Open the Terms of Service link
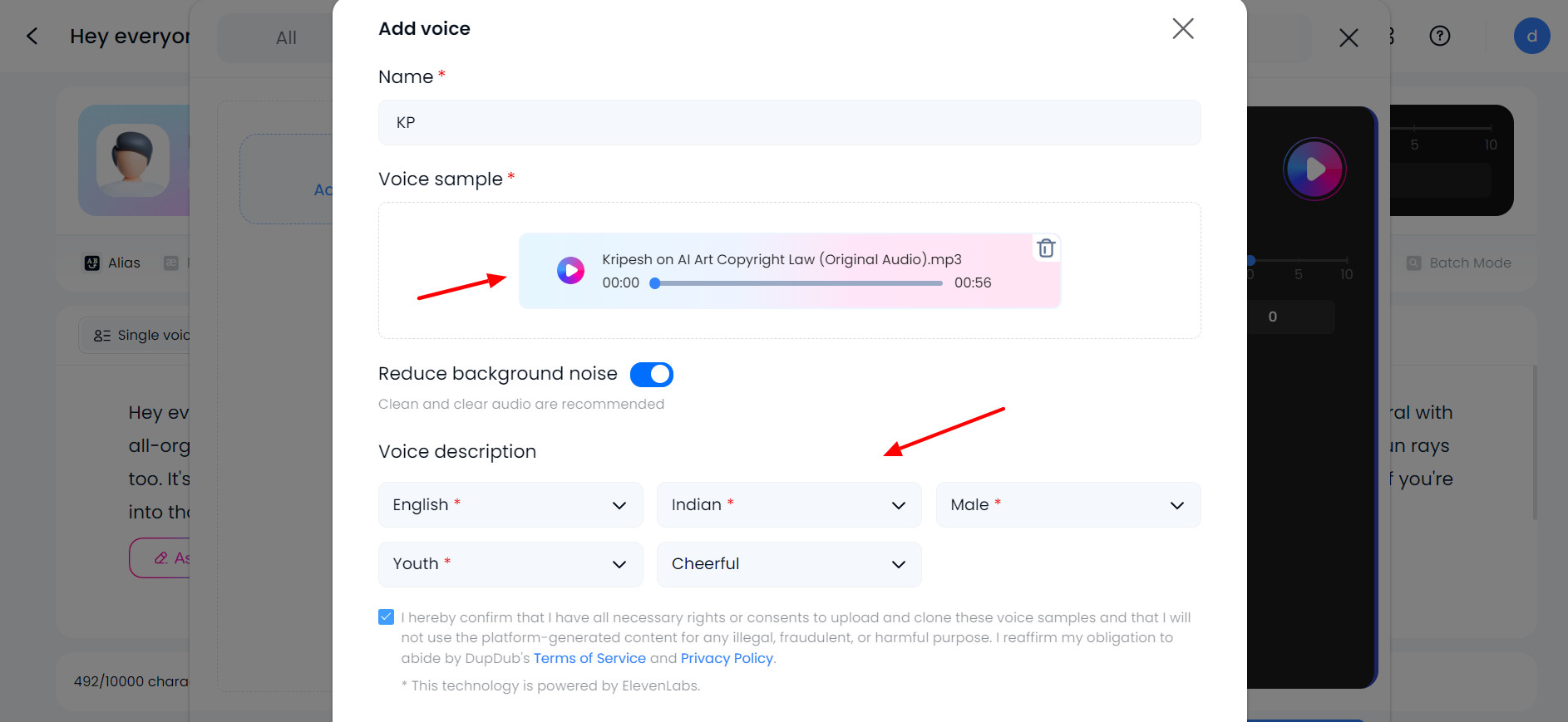 click(x=589, y=659)
